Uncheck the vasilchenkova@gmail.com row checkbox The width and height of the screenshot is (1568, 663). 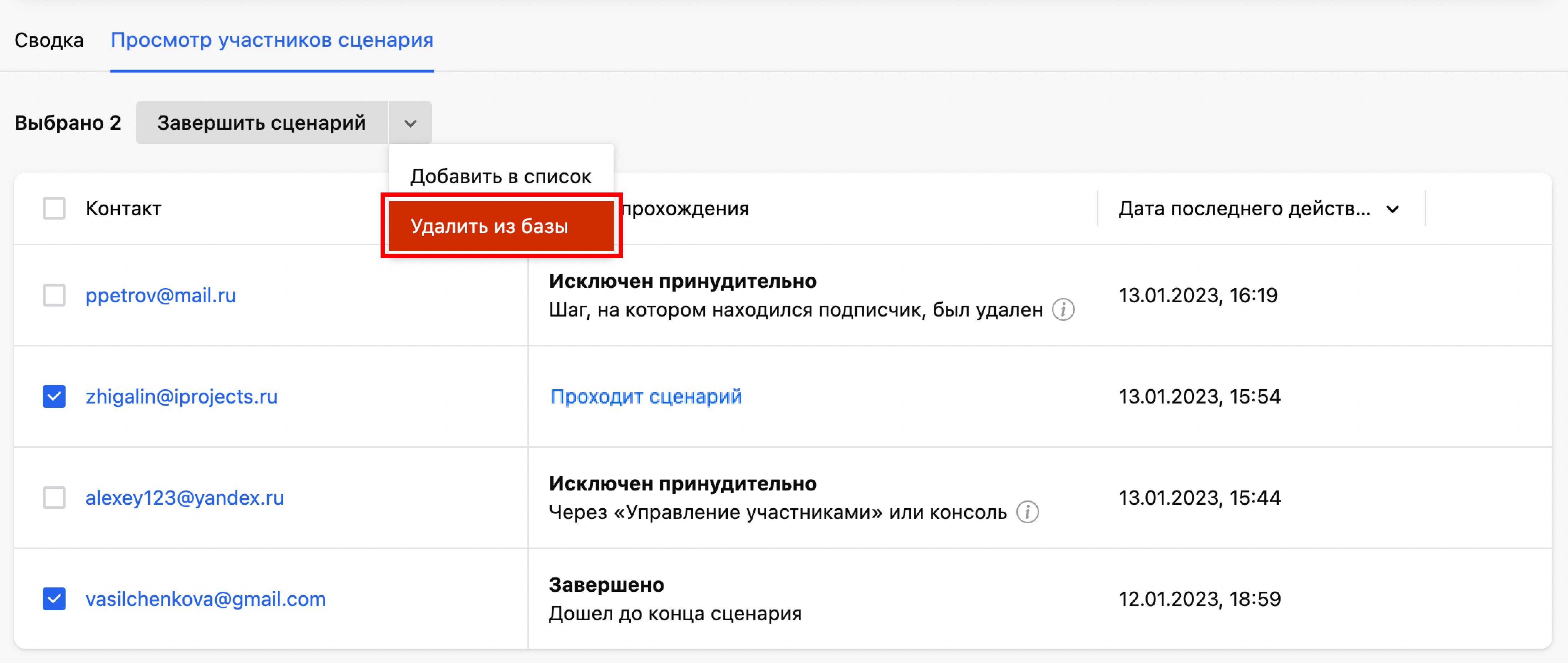(54, 598)
